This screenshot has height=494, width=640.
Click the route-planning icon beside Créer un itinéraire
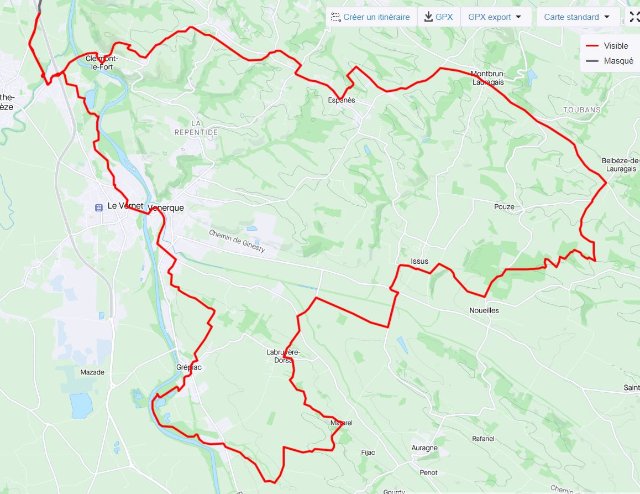(x=336, y=17)
